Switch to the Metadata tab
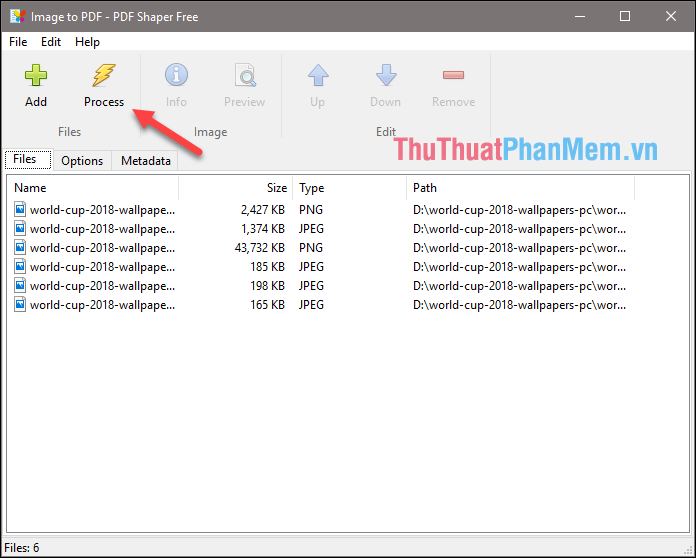Image resolution: width=696 pixels, height=558 pixels. coord(146,161)
